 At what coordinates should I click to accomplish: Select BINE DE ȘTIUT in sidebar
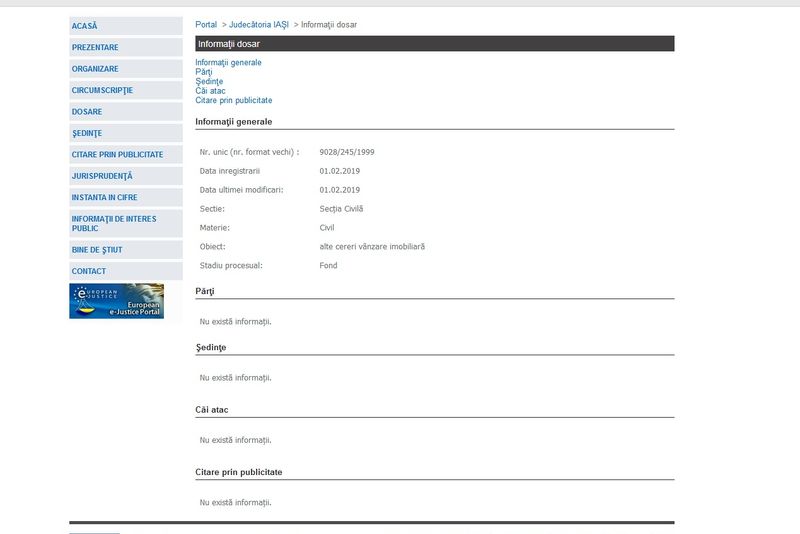tap(97, 249)
